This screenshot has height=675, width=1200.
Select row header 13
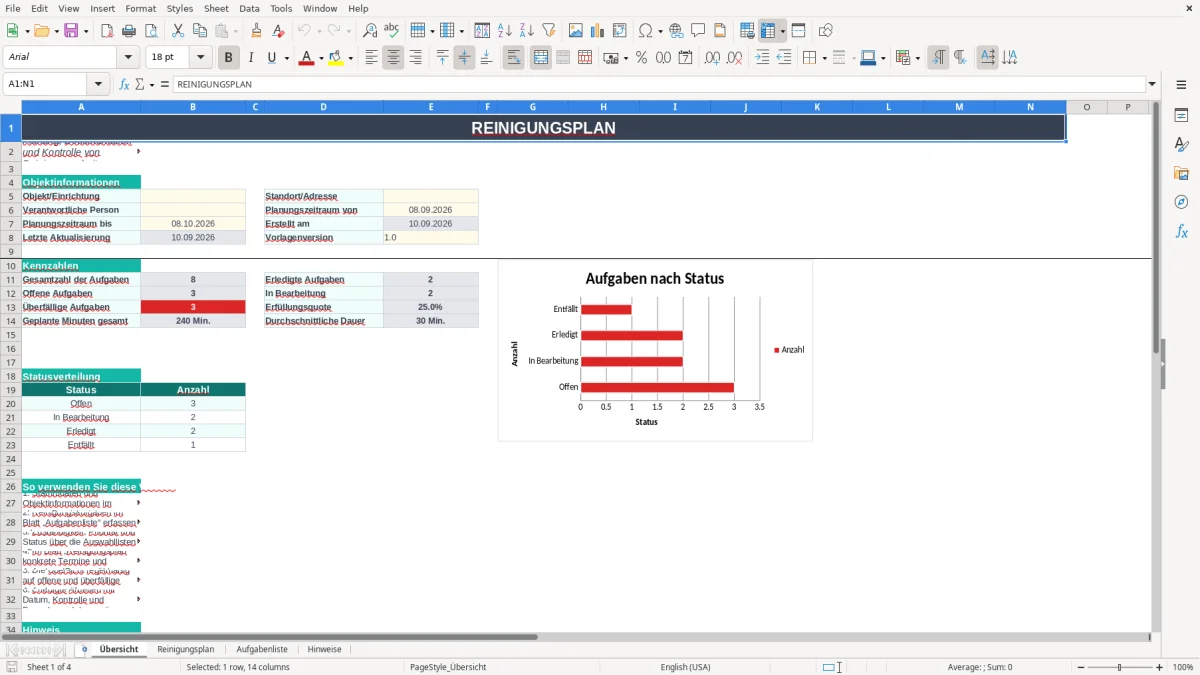10,307
